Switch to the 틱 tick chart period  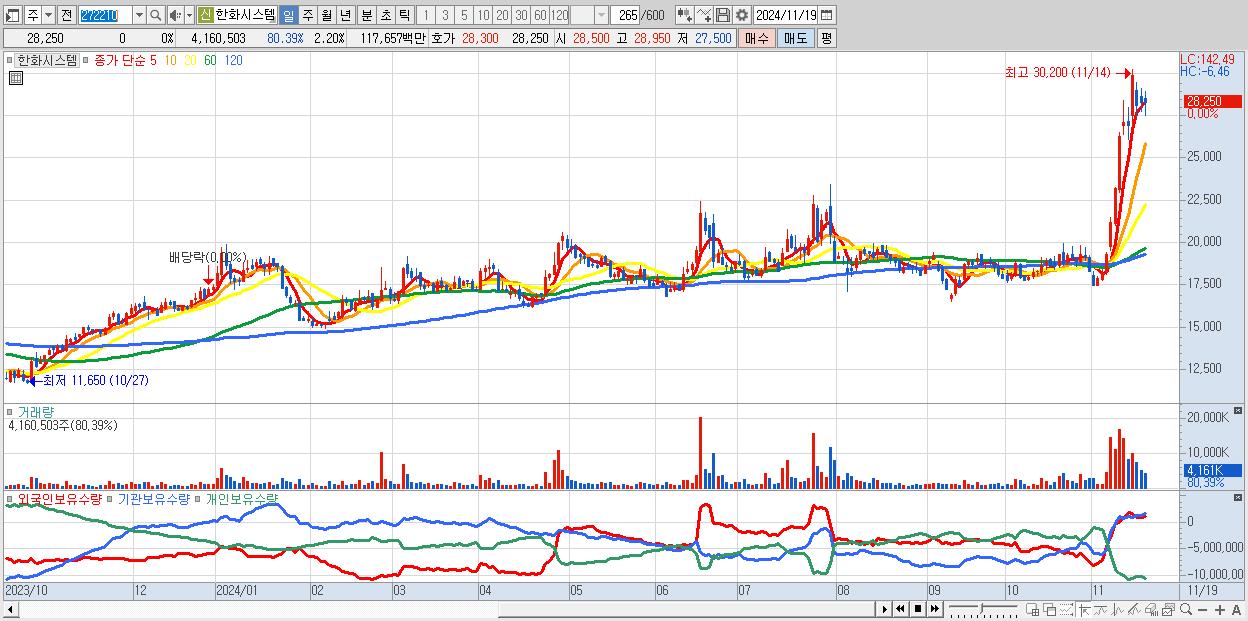point(404,15)
